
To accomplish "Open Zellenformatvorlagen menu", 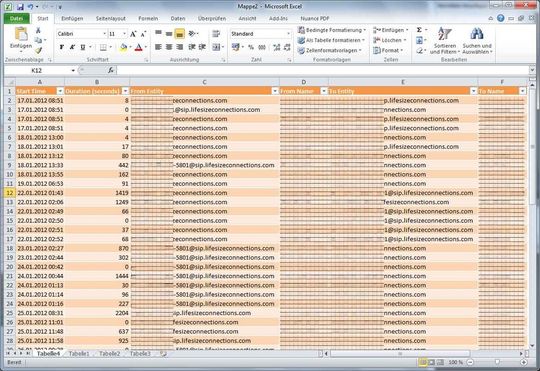I will pyautogui.click(x=330, y=50).
